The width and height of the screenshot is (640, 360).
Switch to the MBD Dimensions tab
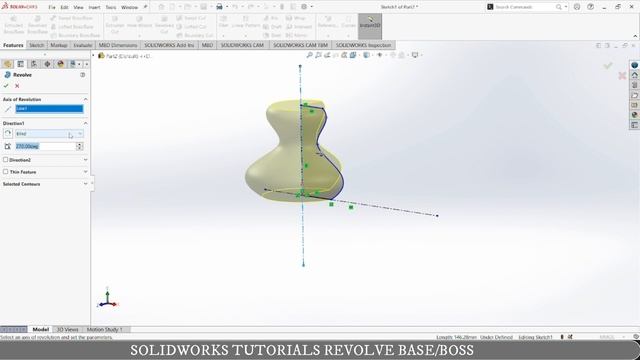pyautogui.click(x=118, y=45)
